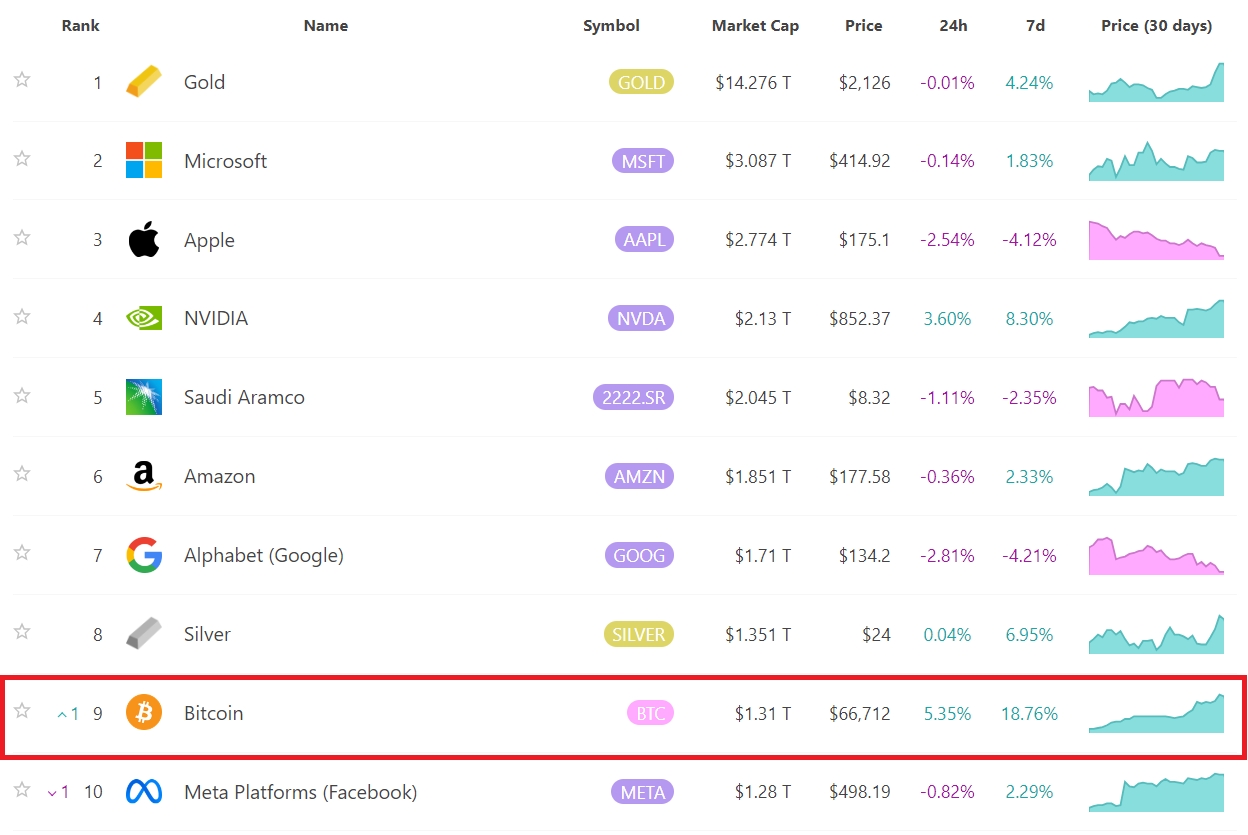
Task: Click the Silver bar icon
Action: 144,634
